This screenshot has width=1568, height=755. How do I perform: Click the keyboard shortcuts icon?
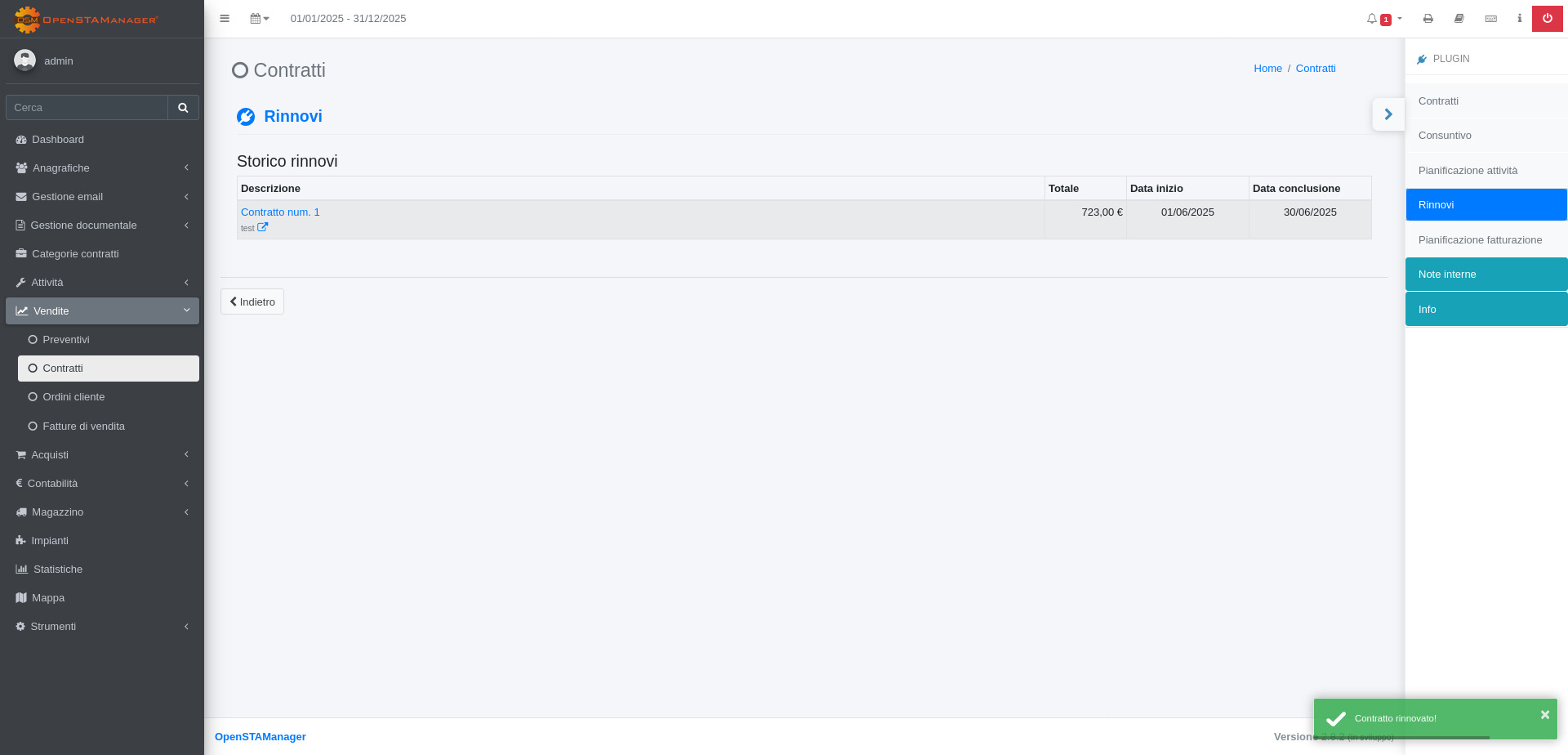point(1490,19)
